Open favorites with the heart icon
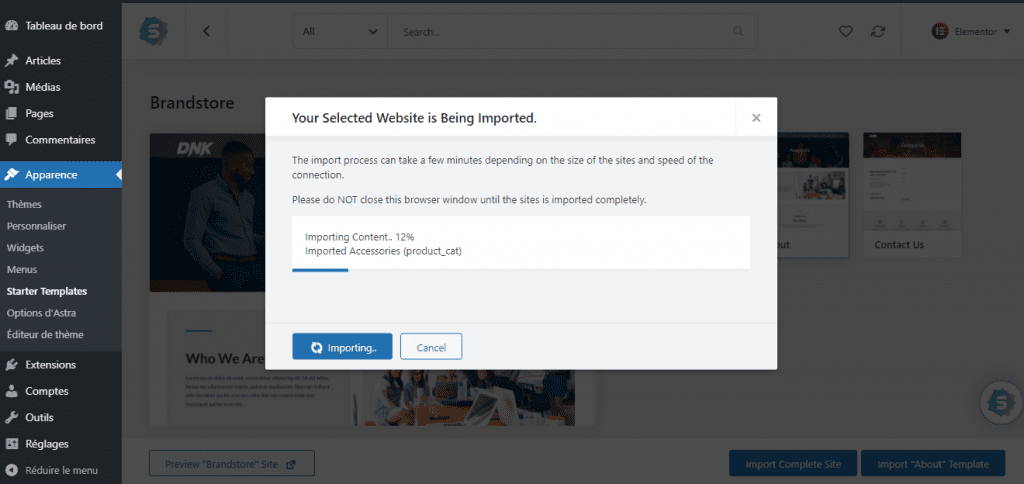 coord(846,31)
